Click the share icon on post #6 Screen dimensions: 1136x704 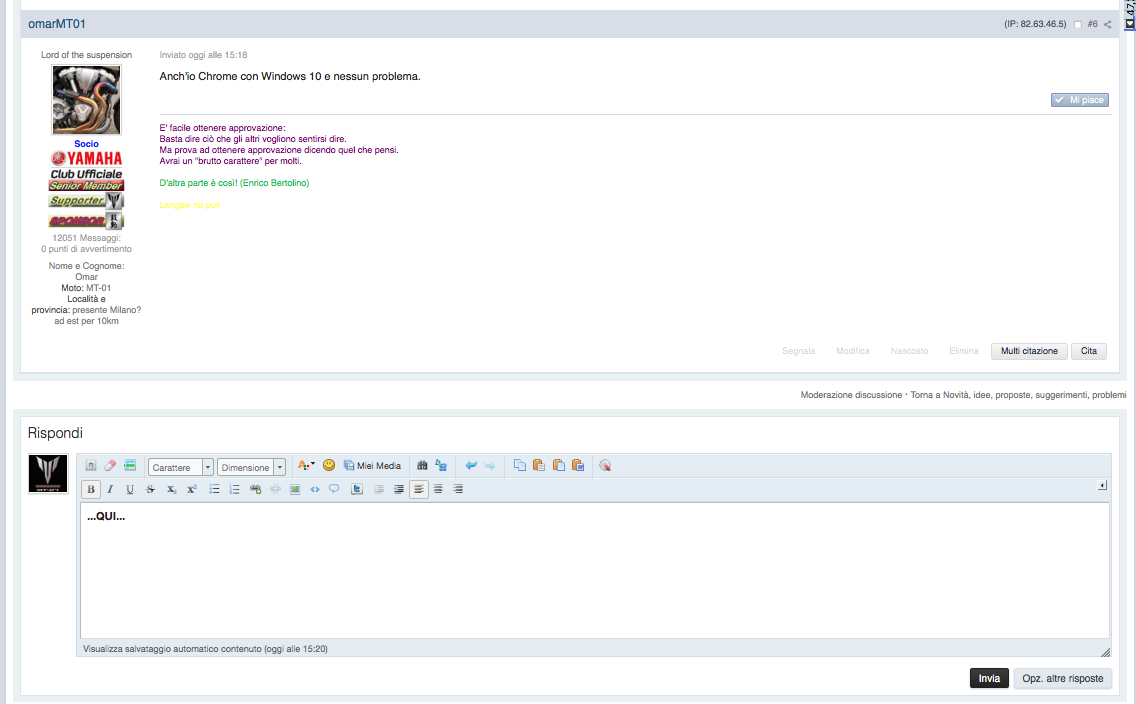[1107, 24]
